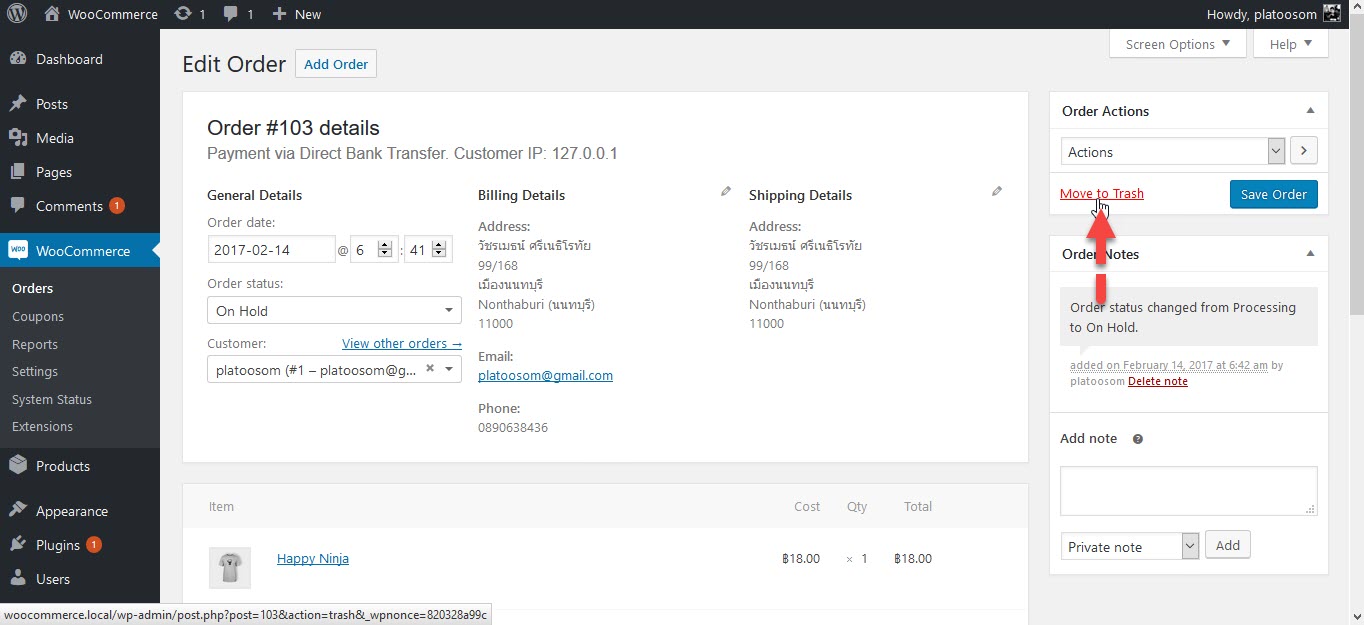Clear the selected customer with the x icon
Image resolution: width=1364 pixels, height=625 pixels.
click(429, 368)
